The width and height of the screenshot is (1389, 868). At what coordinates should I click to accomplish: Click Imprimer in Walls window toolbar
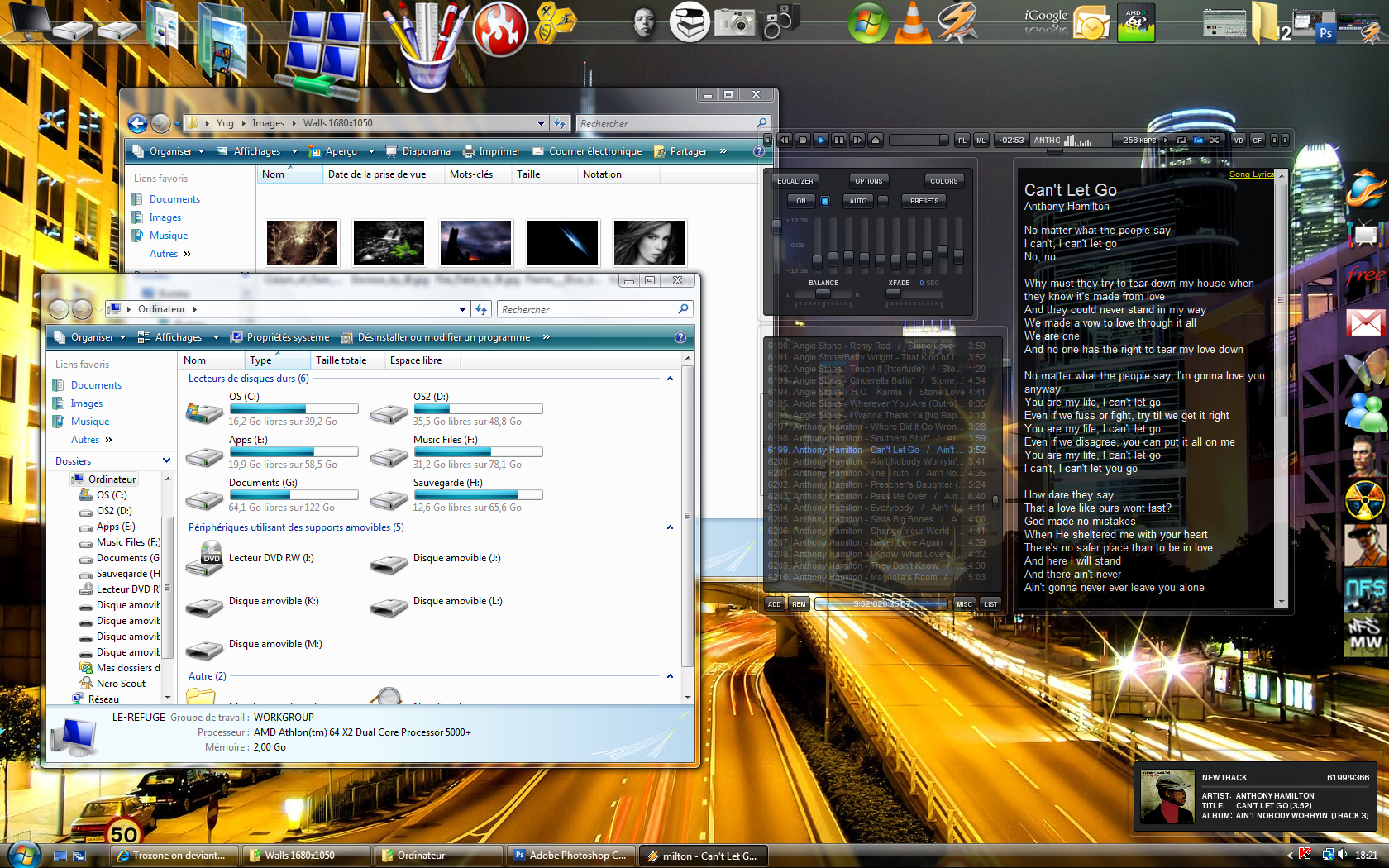click(492, 151)
